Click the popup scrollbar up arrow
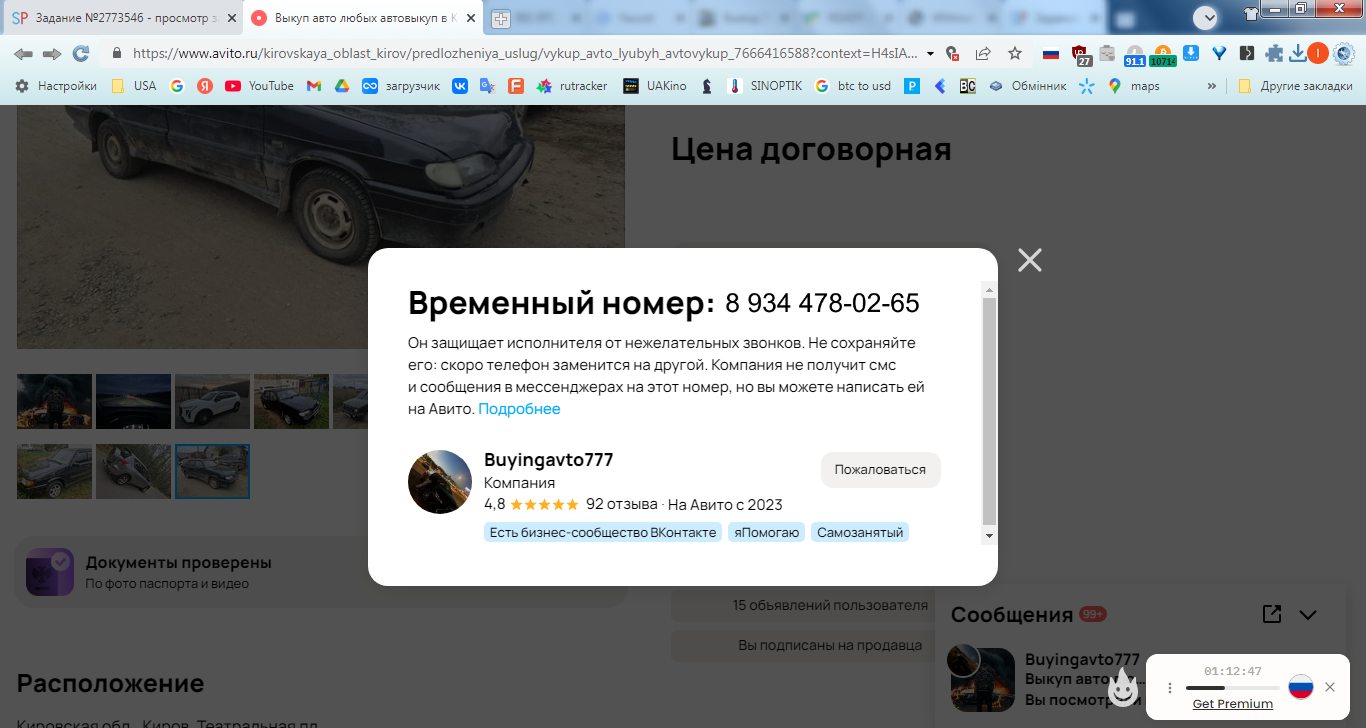1366x728 pixels. [989, 290]
